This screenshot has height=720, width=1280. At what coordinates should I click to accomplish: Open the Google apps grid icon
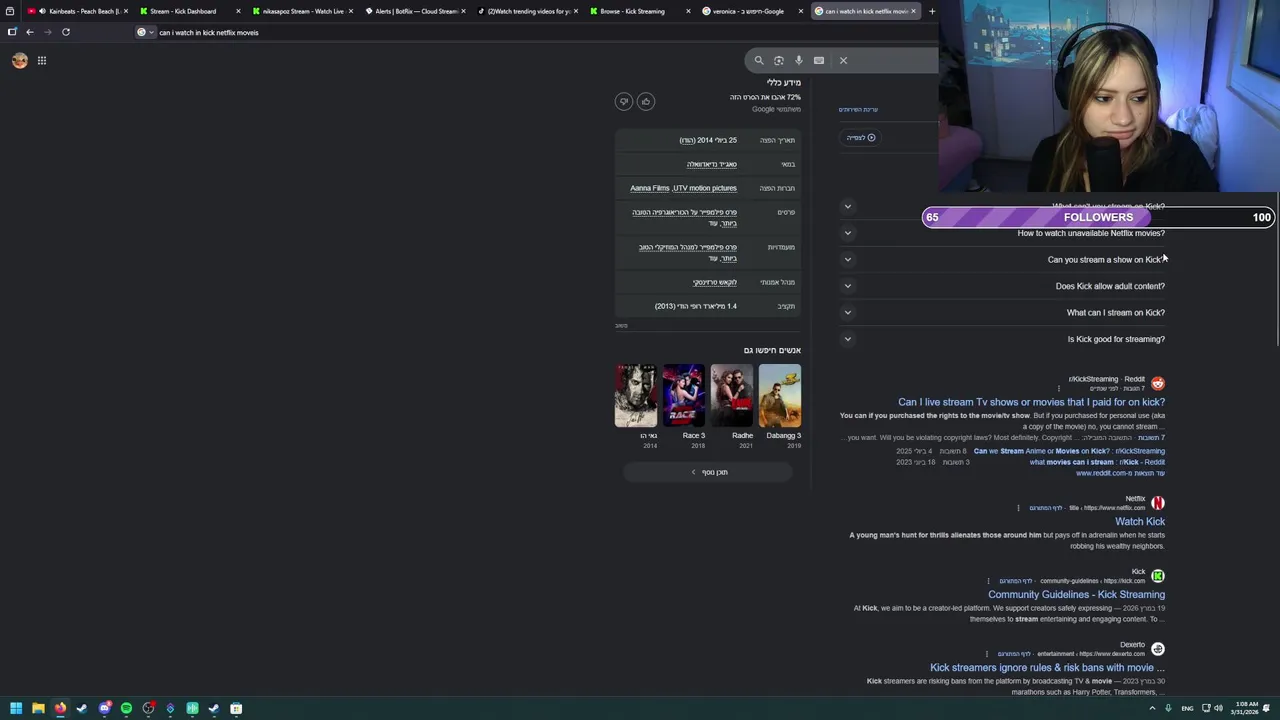[42, 61]
